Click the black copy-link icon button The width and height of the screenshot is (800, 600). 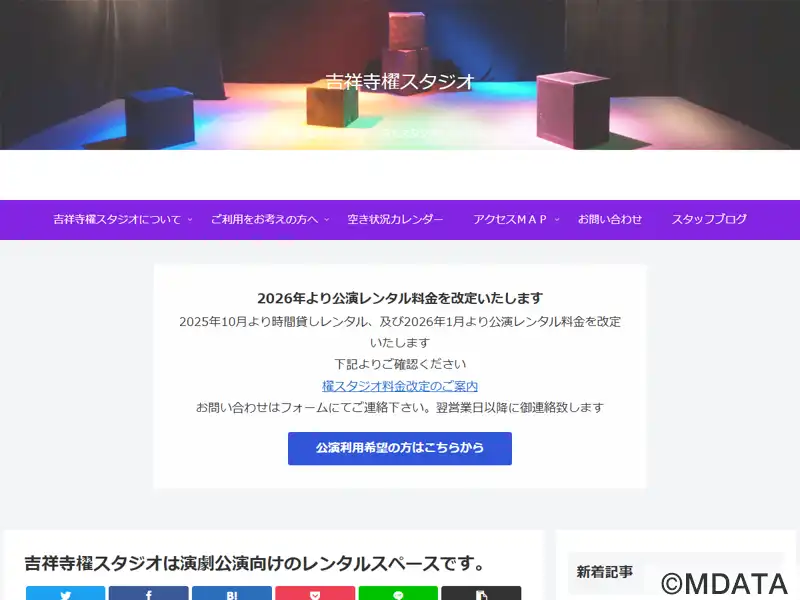(x=481, y=594)
